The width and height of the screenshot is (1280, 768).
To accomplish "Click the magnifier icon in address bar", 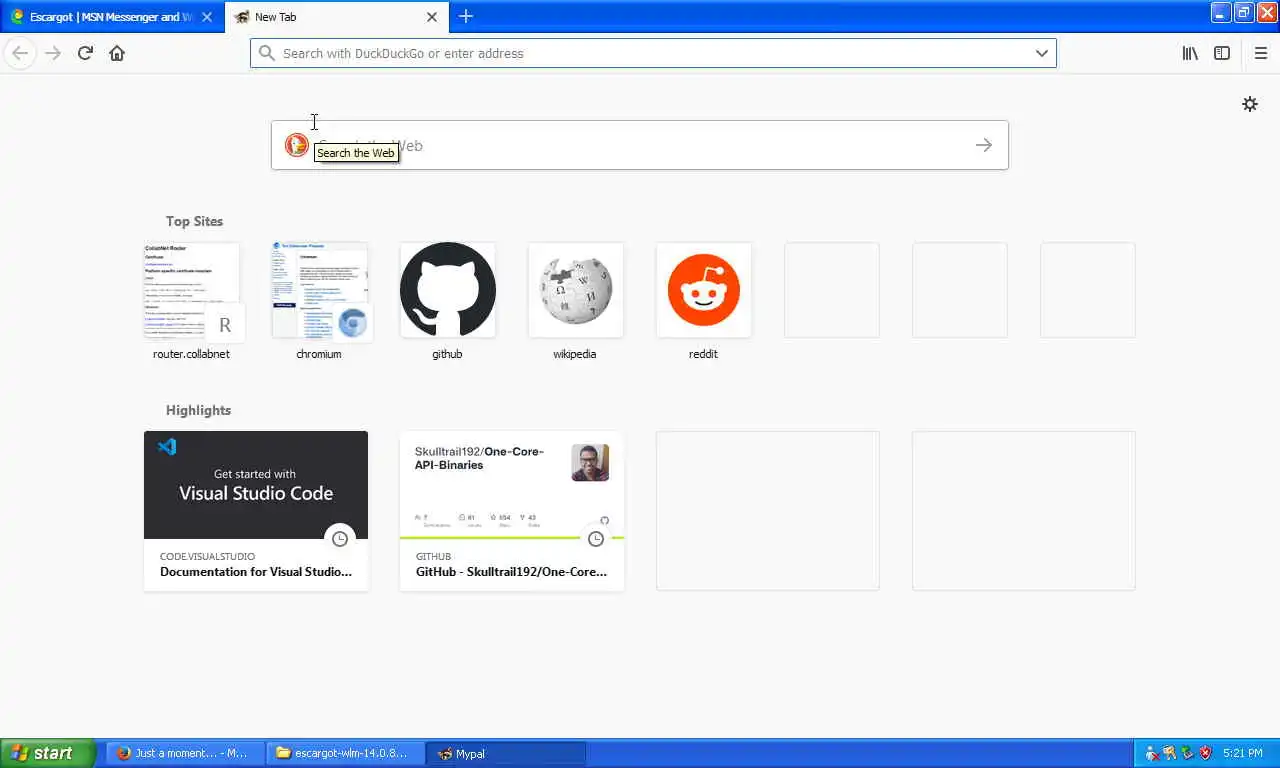I will pos(266,53).
